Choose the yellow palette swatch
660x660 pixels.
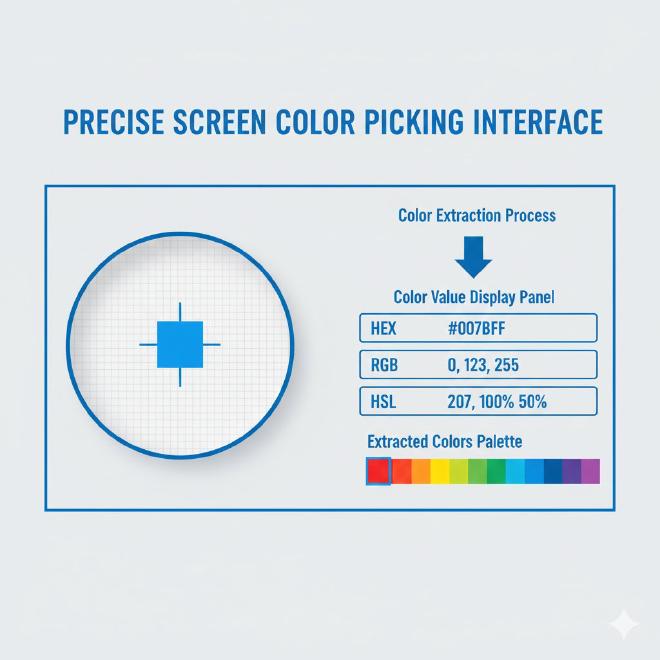440,471
